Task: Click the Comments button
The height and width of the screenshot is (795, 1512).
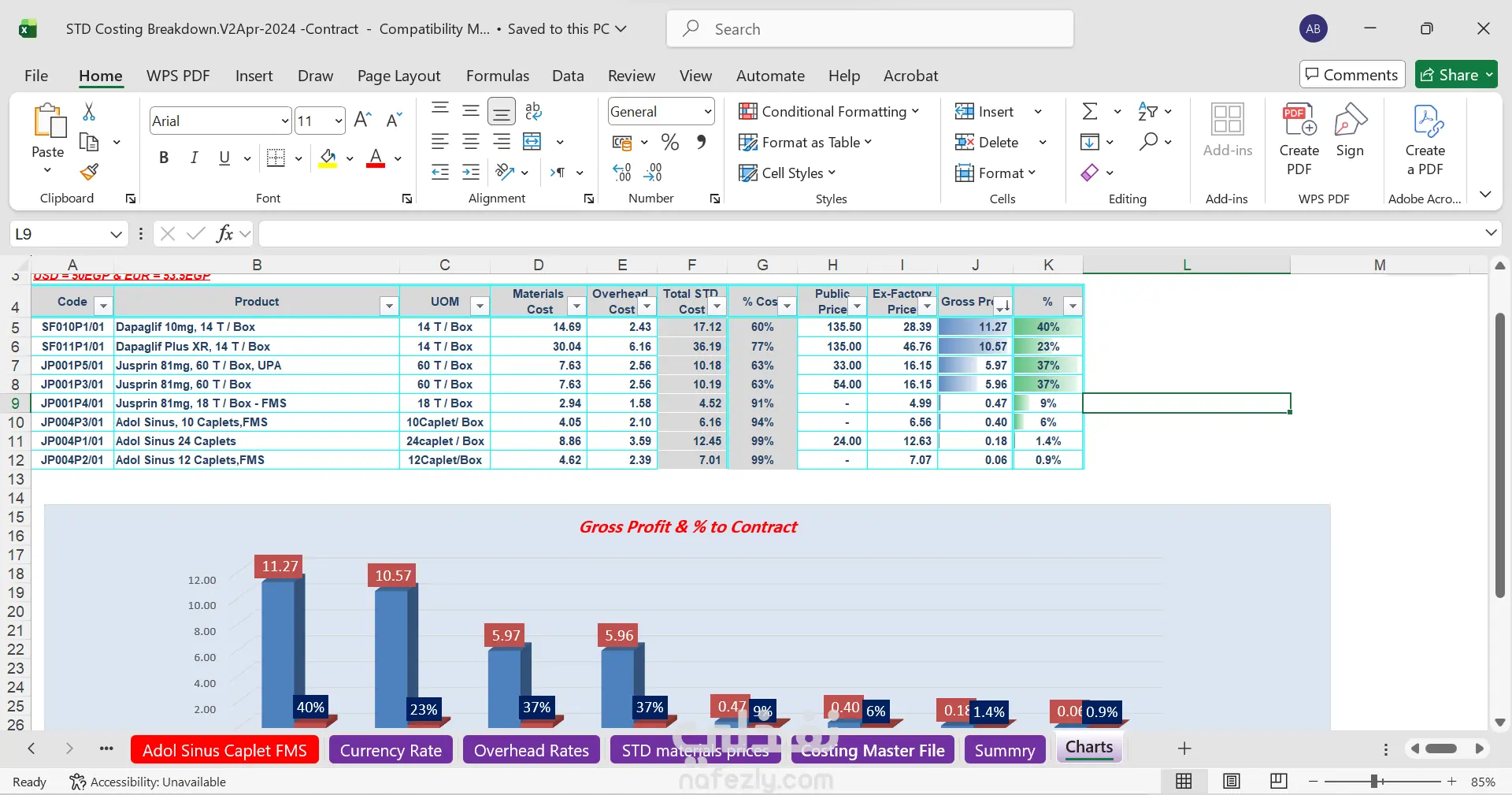Action: pos(1352,75)
